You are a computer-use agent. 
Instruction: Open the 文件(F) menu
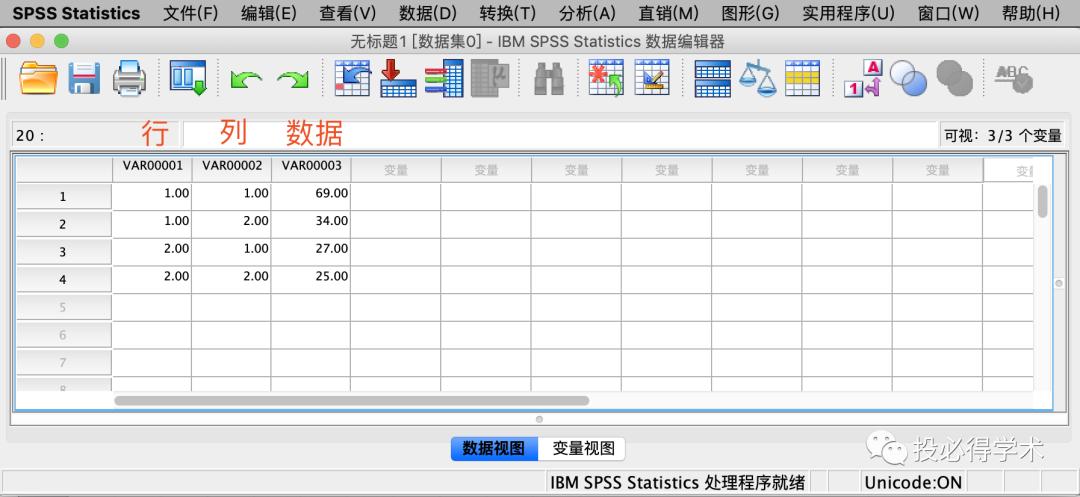(x=191, y=13)
